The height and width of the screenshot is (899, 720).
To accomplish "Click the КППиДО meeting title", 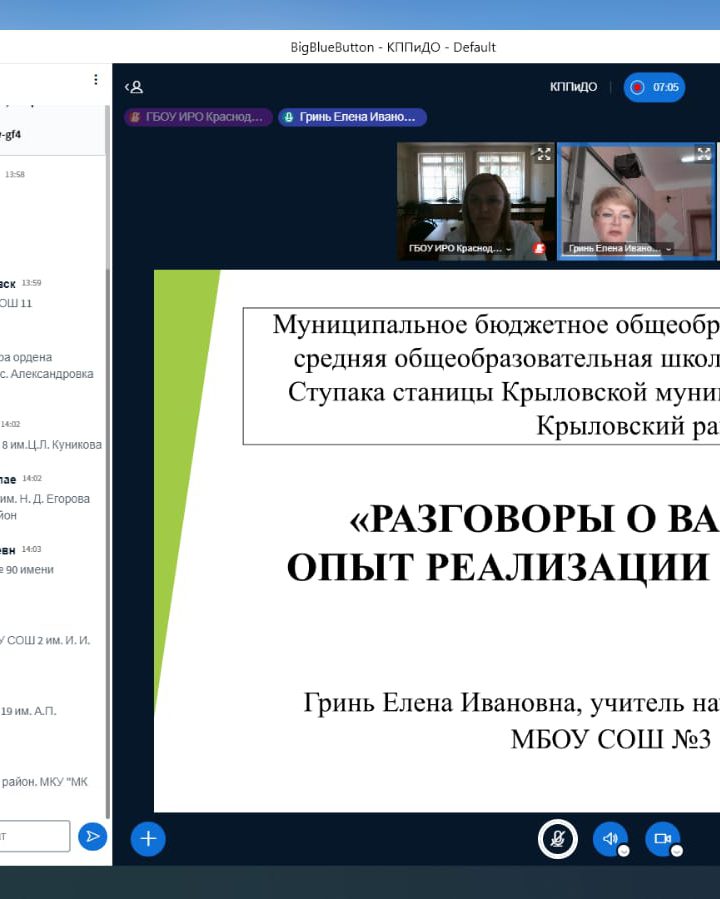I will pyautogui.click(x=573, y=87).
